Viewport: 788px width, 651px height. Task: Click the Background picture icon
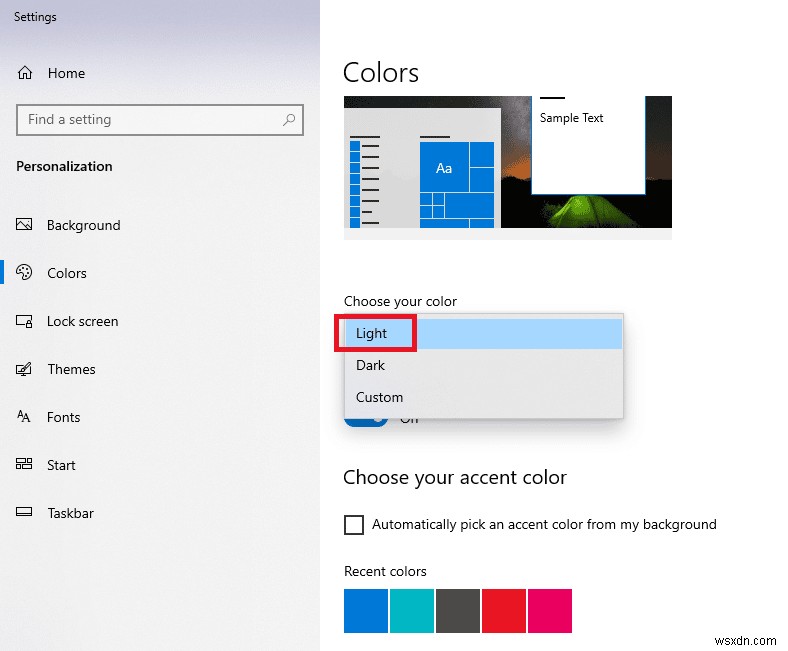point(24,224)
